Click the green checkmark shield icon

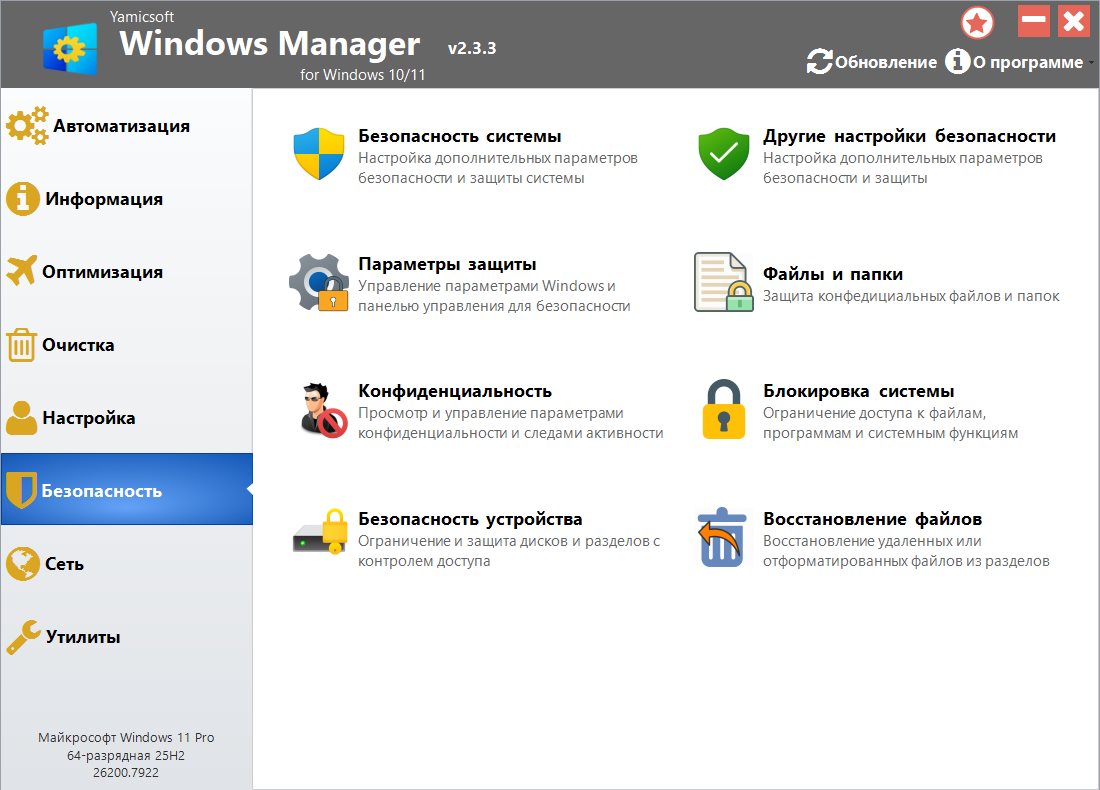coord(723,155)
